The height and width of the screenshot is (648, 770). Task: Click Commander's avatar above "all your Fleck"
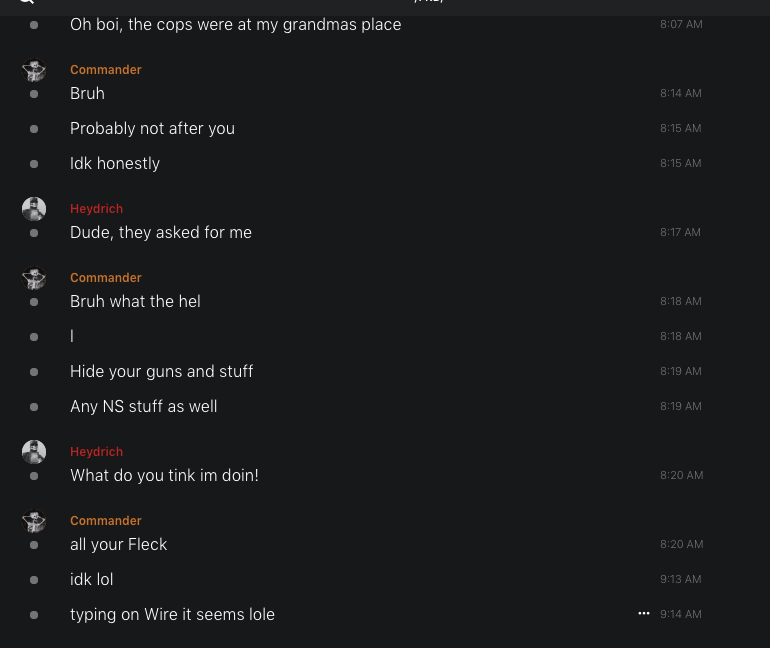[x=34, y=521]
